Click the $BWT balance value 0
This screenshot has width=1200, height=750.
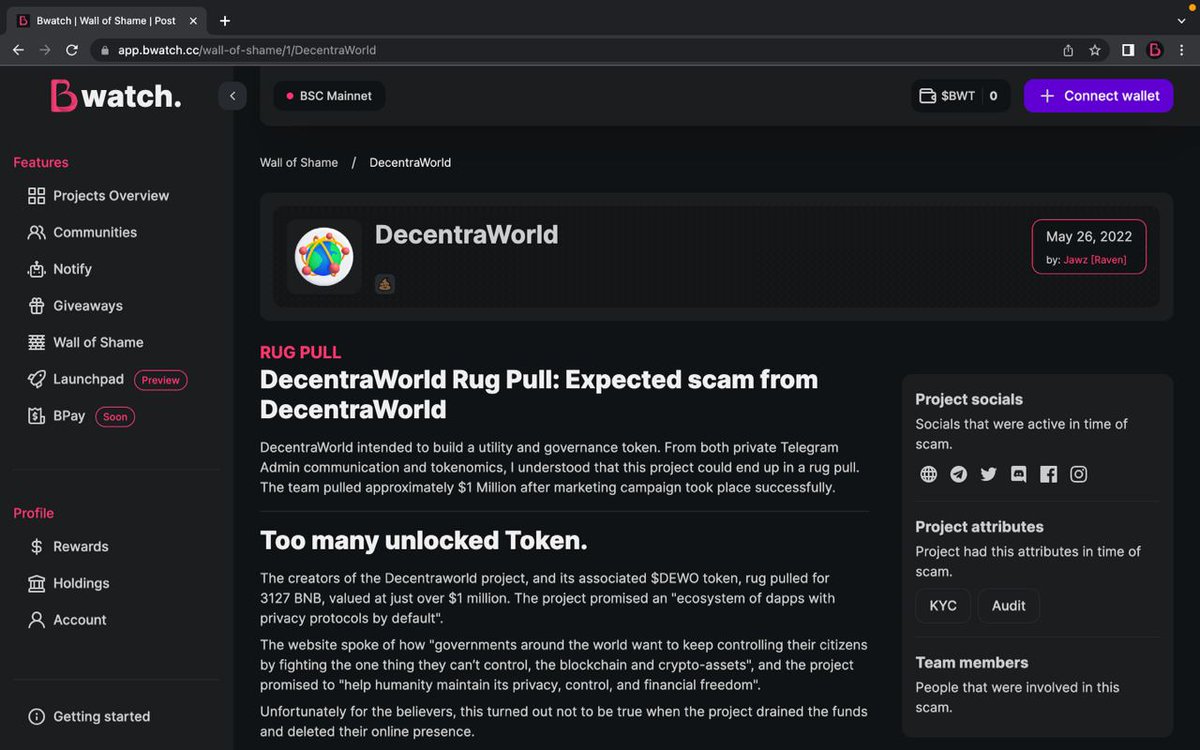pyautogui.click(x=993, y=96)
